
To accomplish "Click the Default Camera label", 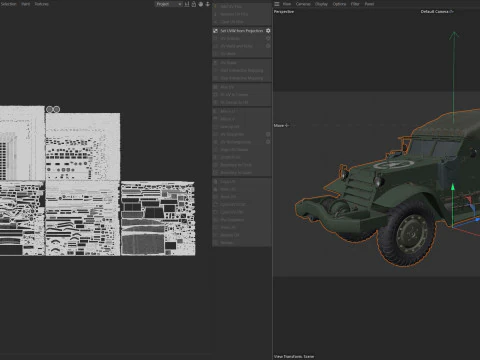I will [434, 12].
